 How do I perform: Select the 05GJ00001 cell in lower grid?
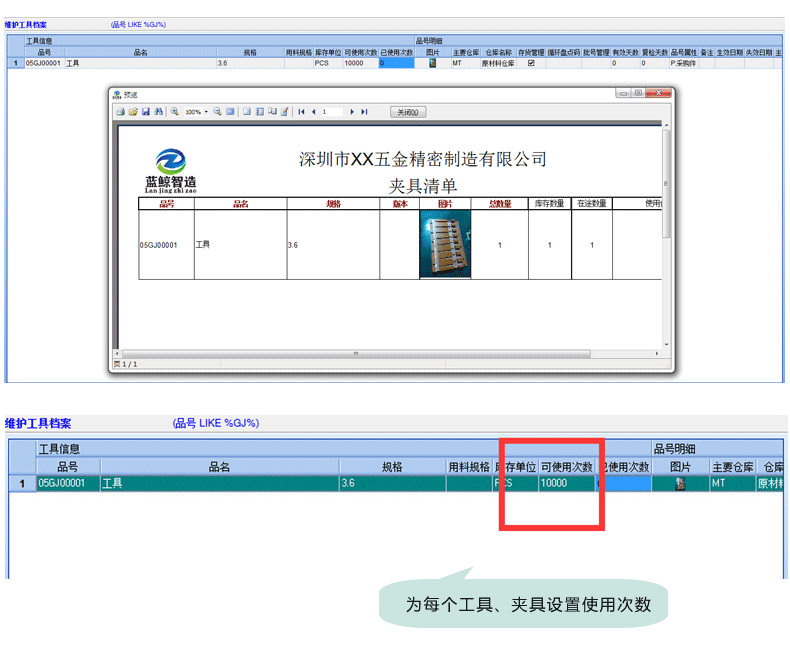point(67,484)
